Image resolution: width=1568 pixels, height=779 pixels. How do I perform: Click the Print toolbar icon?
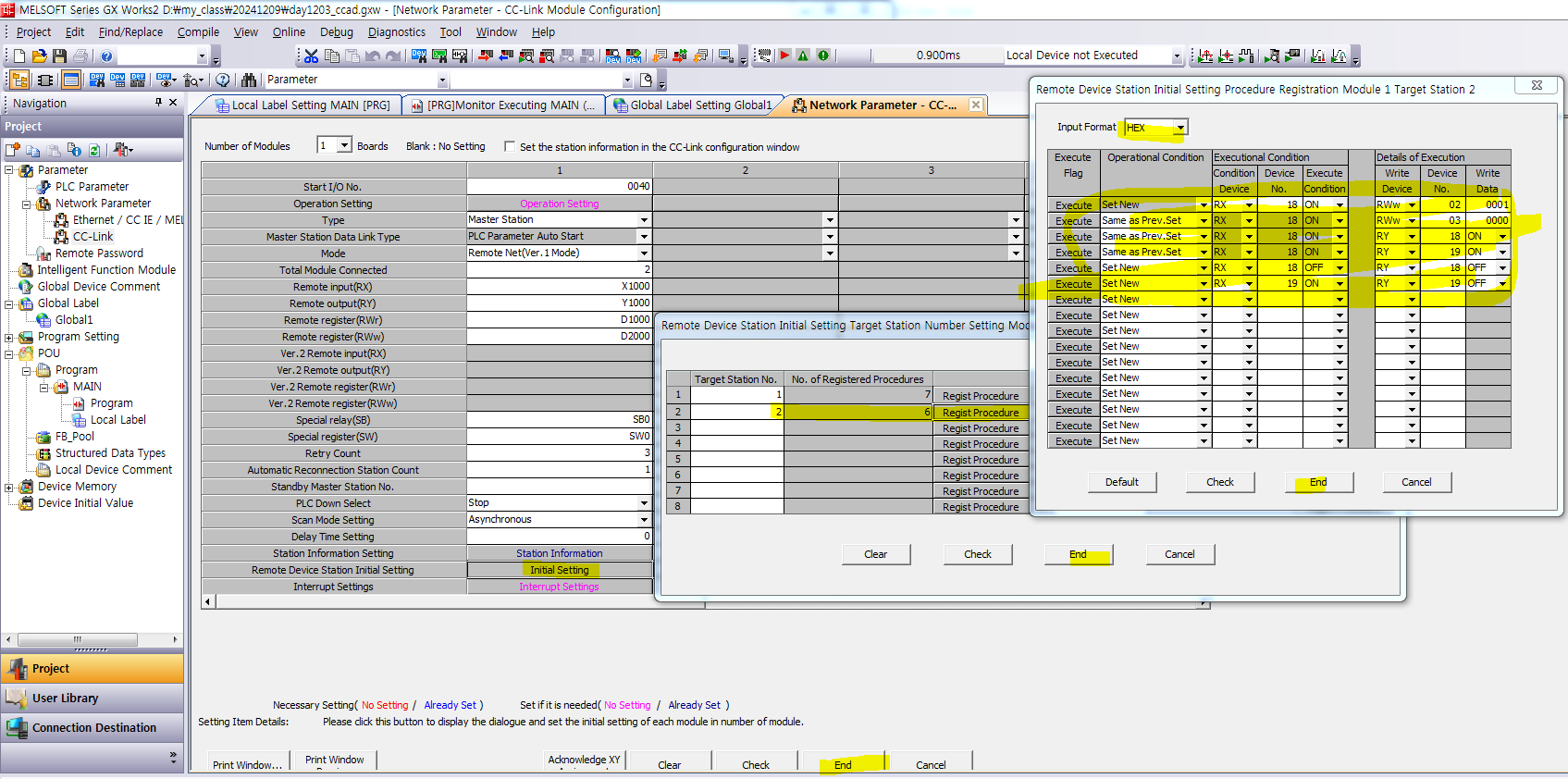pyautogui.click(x=80, y=56)
